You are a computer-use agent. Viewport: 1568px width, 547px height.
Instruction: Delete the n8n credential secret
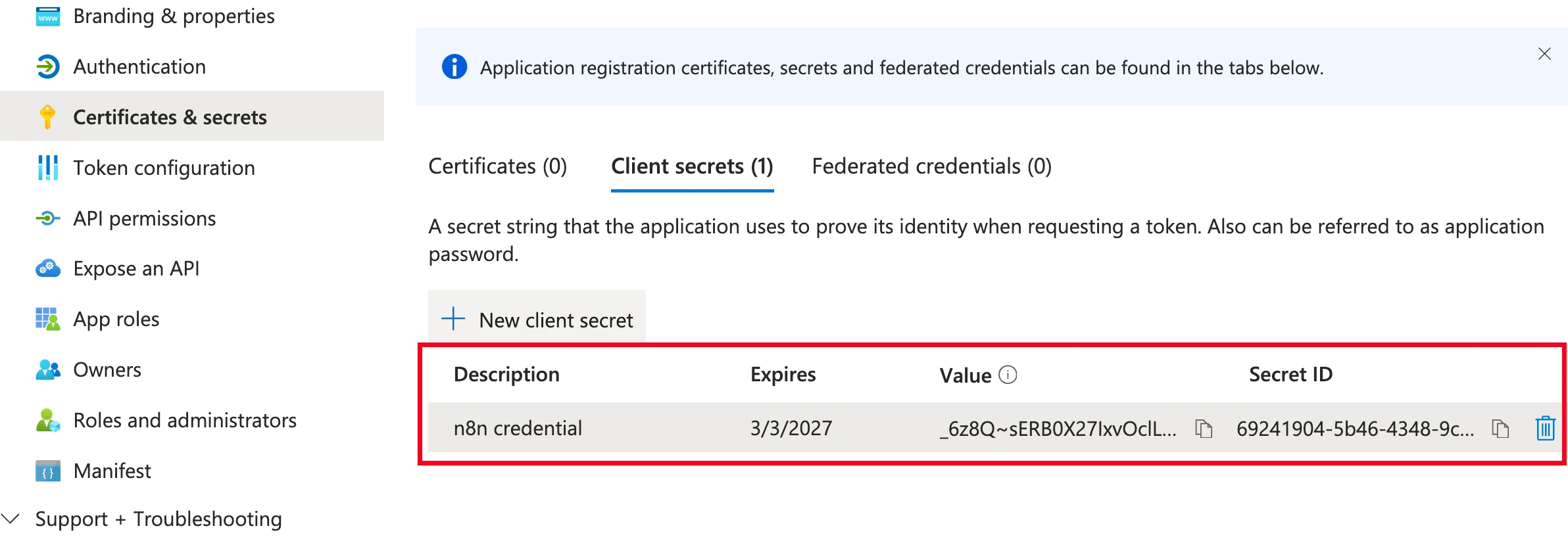click(1545, 428)
